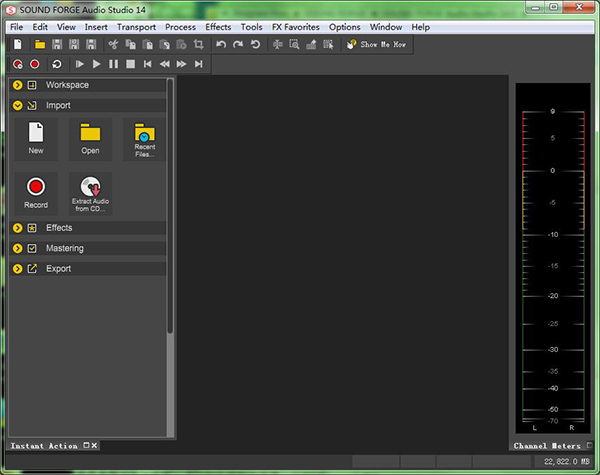Click the Stop transport button

(x=130, y=64)
